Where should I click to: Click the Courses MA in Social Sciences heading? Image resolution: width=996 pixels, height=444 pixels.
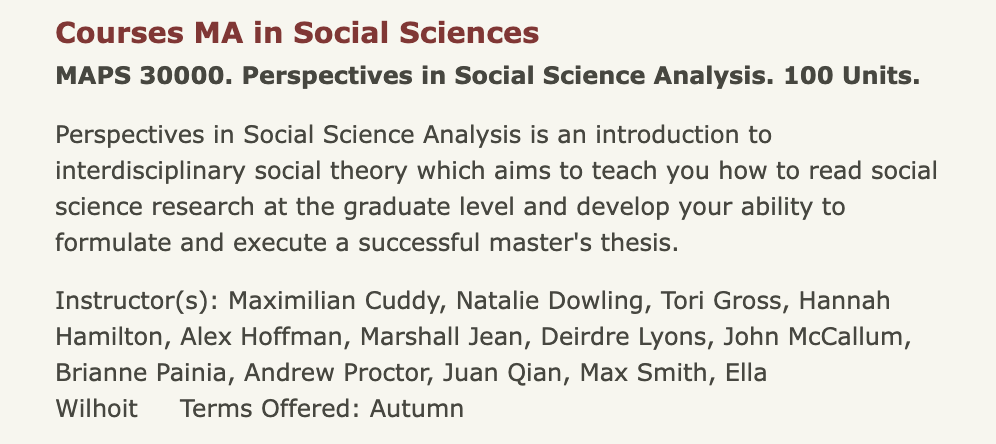click(297, 33)
